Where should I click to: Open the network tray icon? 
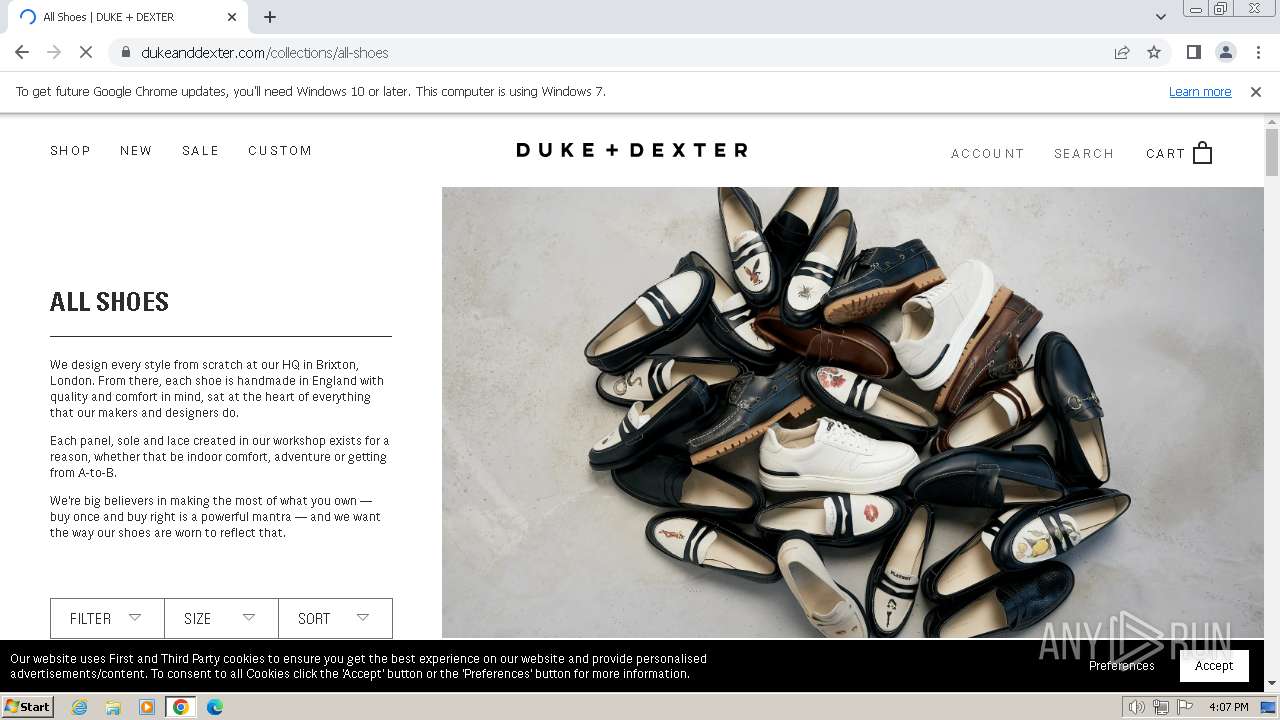(x=1161, y=707)
